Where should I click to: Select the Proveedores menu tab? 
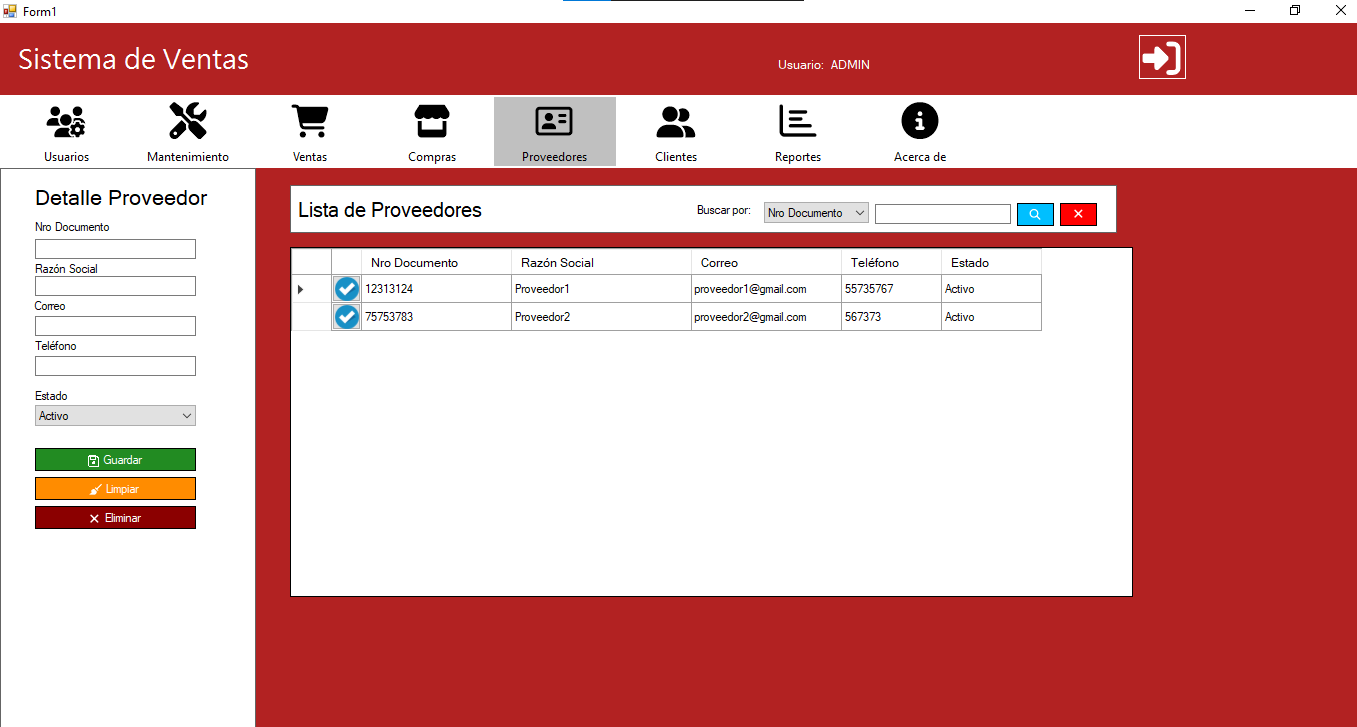[x=554, y=131]
